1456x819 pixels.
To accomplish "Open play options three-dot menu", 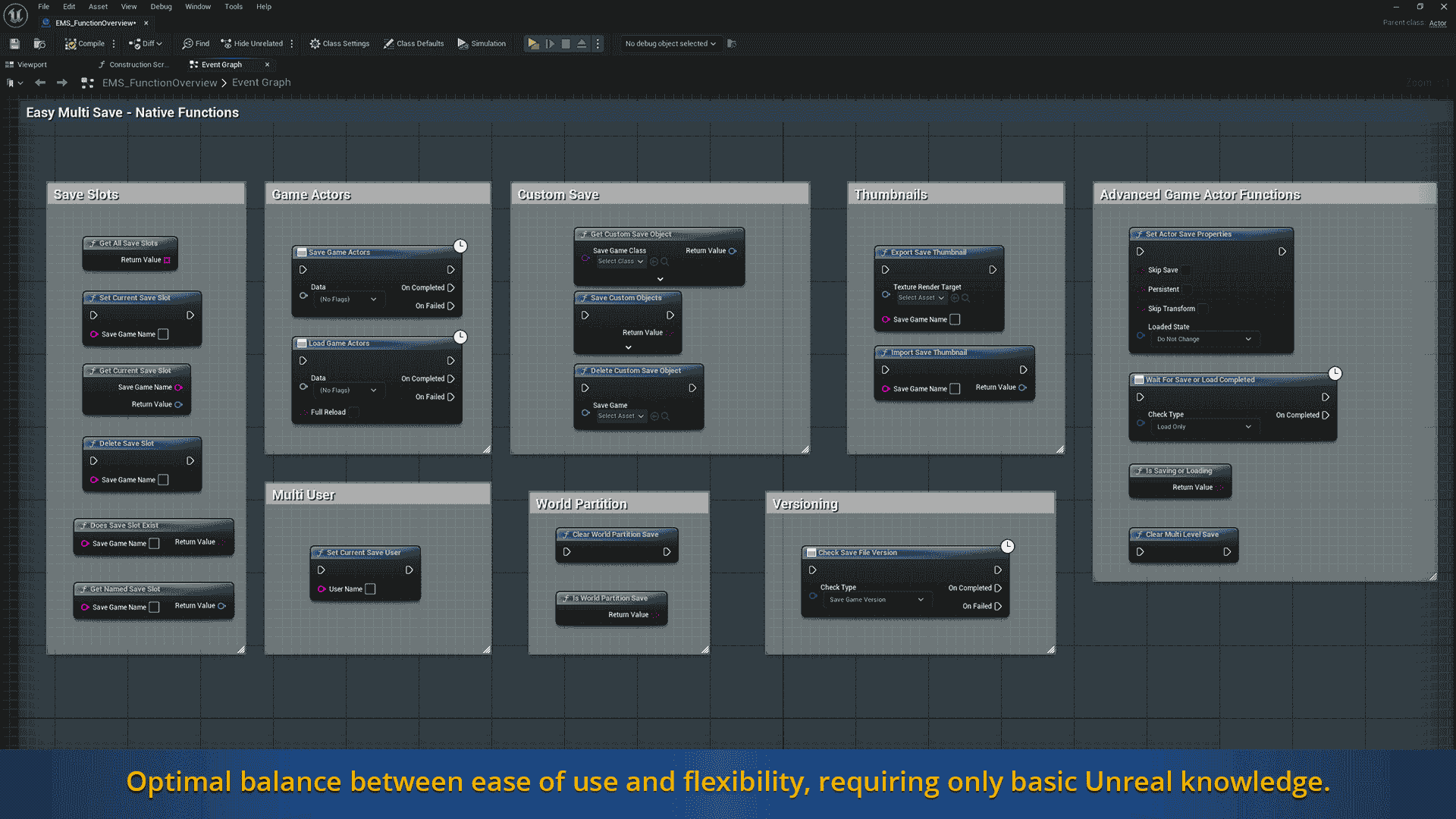I will tap(598, 44).
